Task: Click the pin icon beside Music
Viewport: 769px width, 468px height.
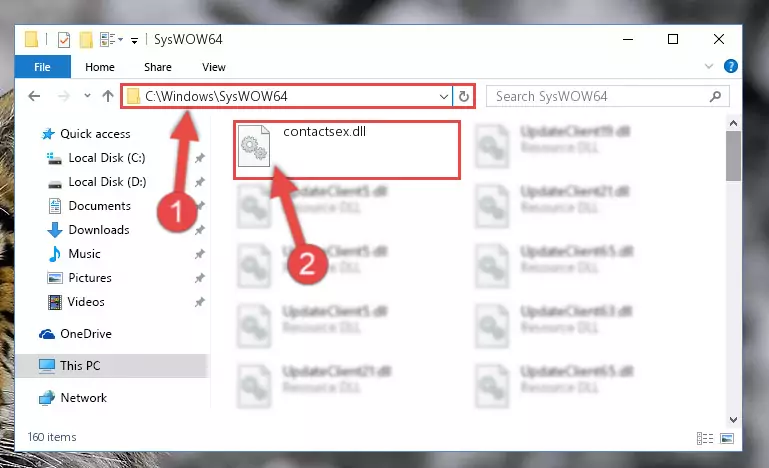Action: point(199,254)
